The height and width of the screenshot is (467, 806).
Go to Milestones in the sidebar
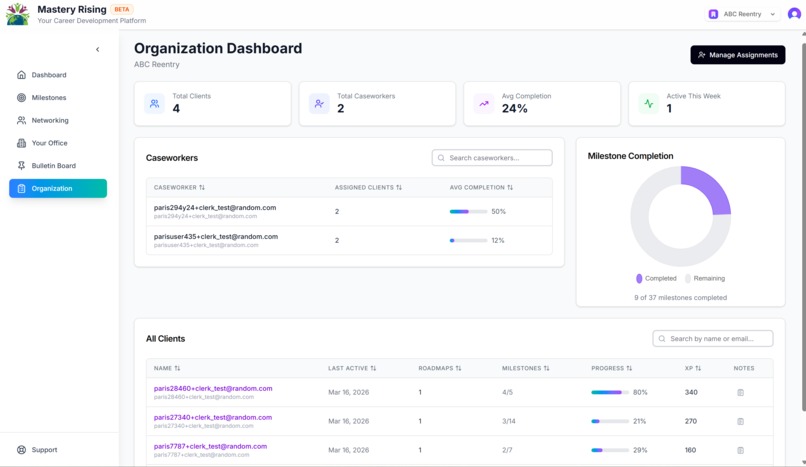point(58,98)
